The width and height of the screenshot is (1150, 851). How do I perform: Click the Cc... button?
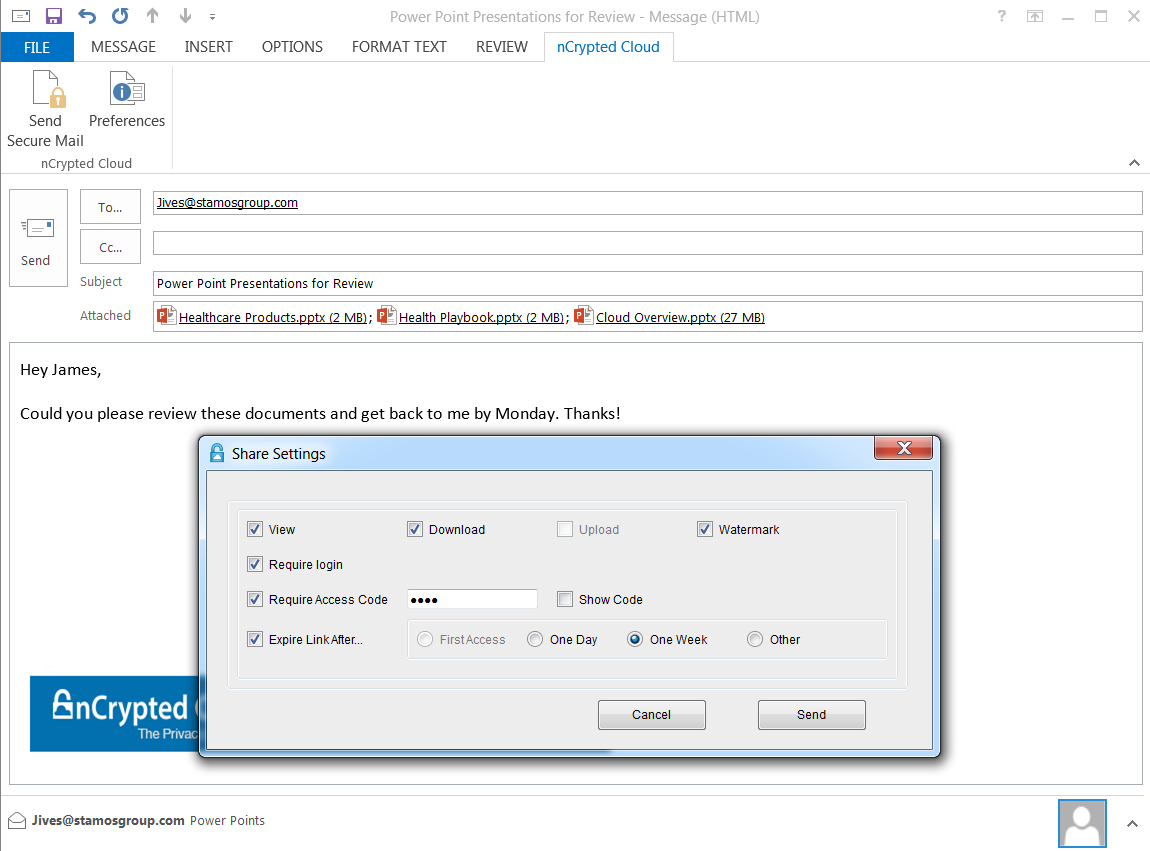[x=110, y=247]
